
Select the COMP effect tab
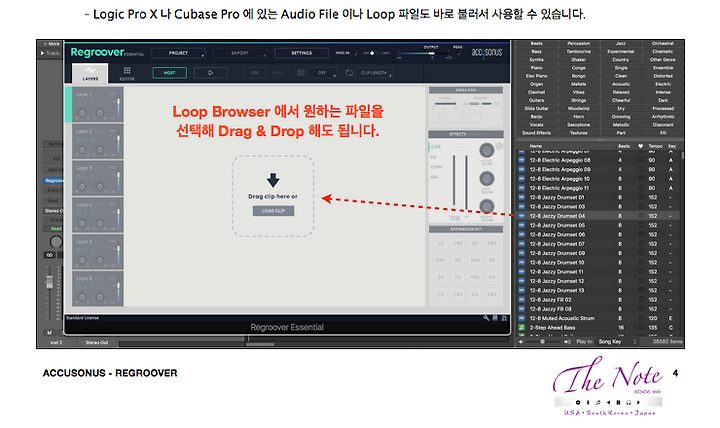tap(436, 167)
